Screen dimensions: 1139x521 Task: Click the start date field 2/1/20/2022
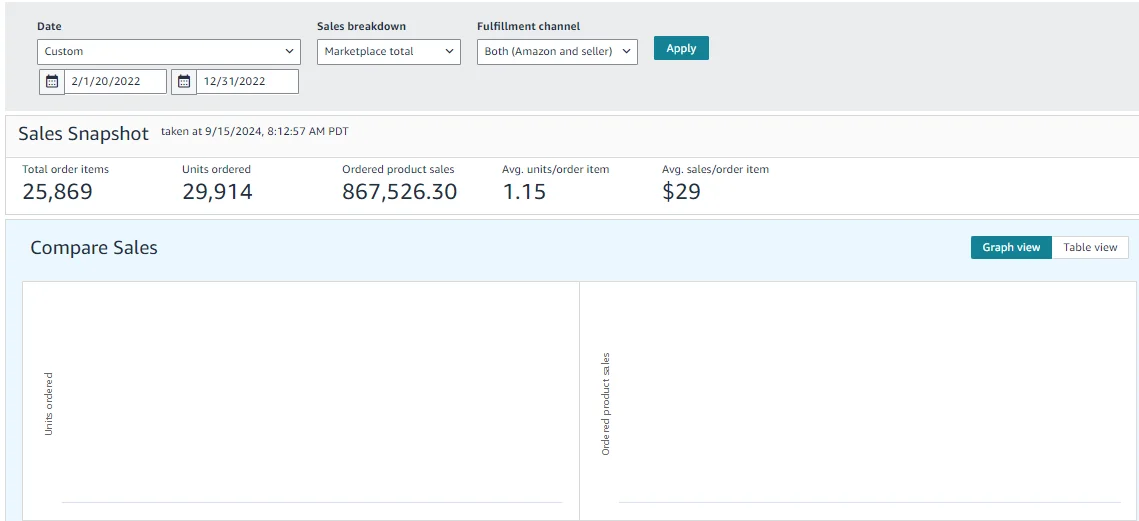point(115,82)
